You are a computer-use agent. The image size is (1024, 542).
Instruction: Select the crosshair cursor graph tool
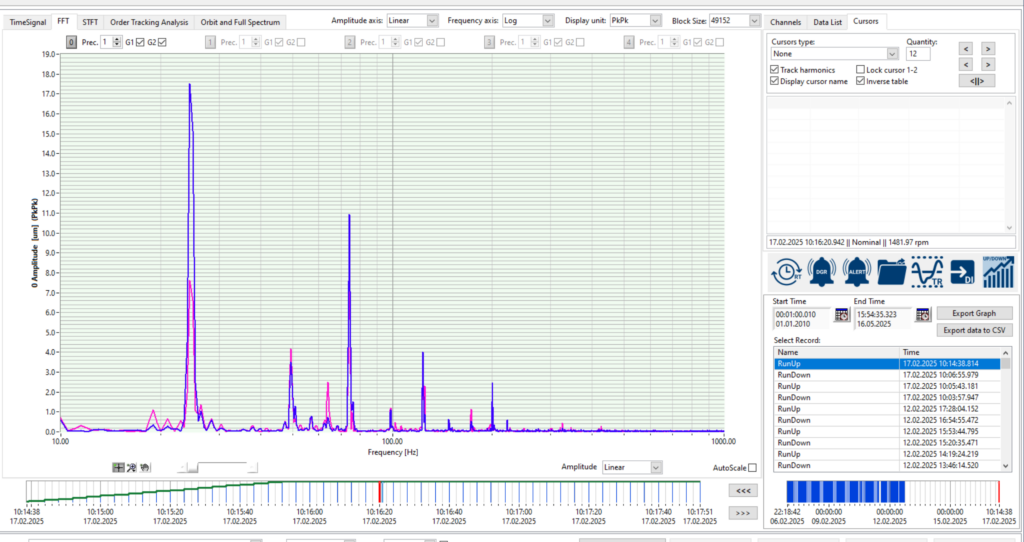tap(118, 468)
